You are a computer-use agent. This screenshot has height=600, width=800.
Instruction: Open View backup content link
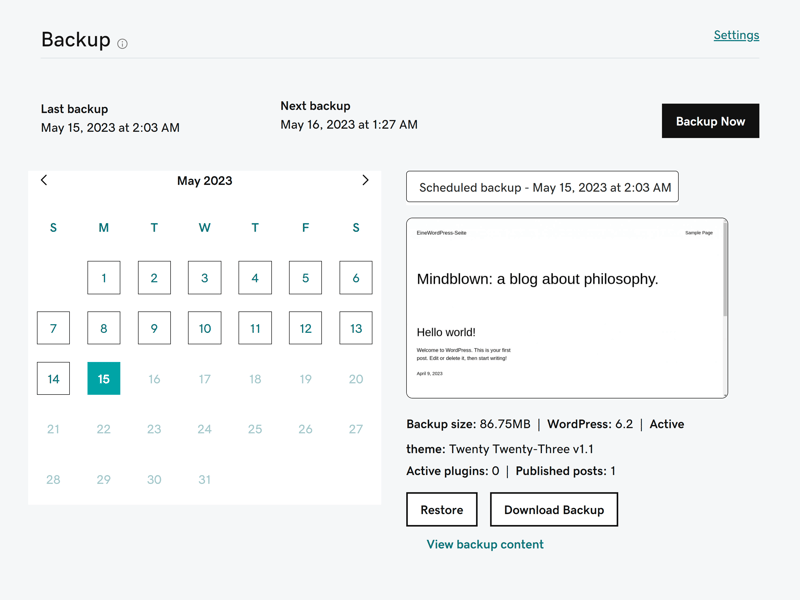(485, 544)
